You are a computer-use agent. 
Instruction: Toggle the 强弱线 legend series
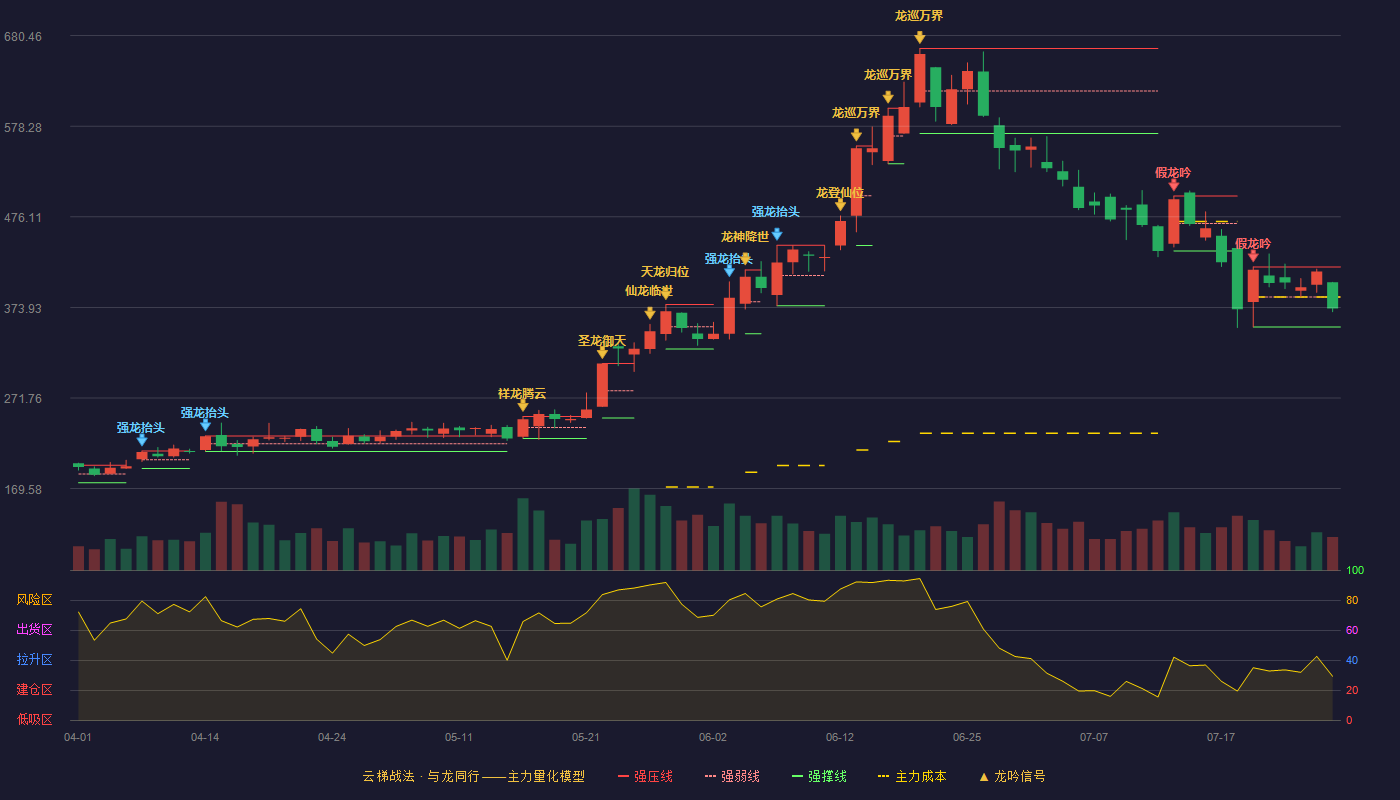[732, 776]
